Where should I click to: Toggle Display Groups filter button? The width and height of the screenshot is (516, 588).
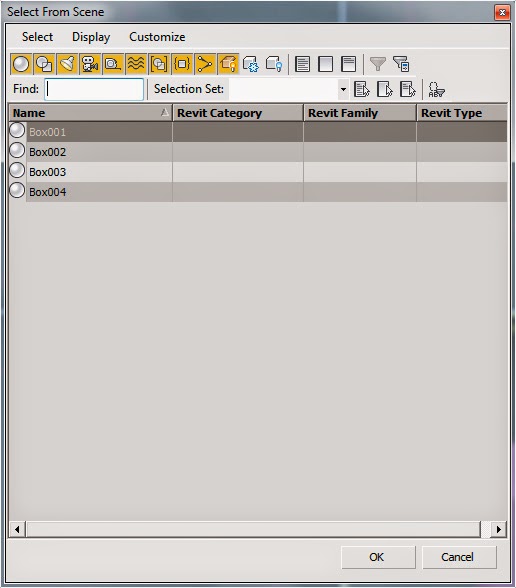[159, 64]
